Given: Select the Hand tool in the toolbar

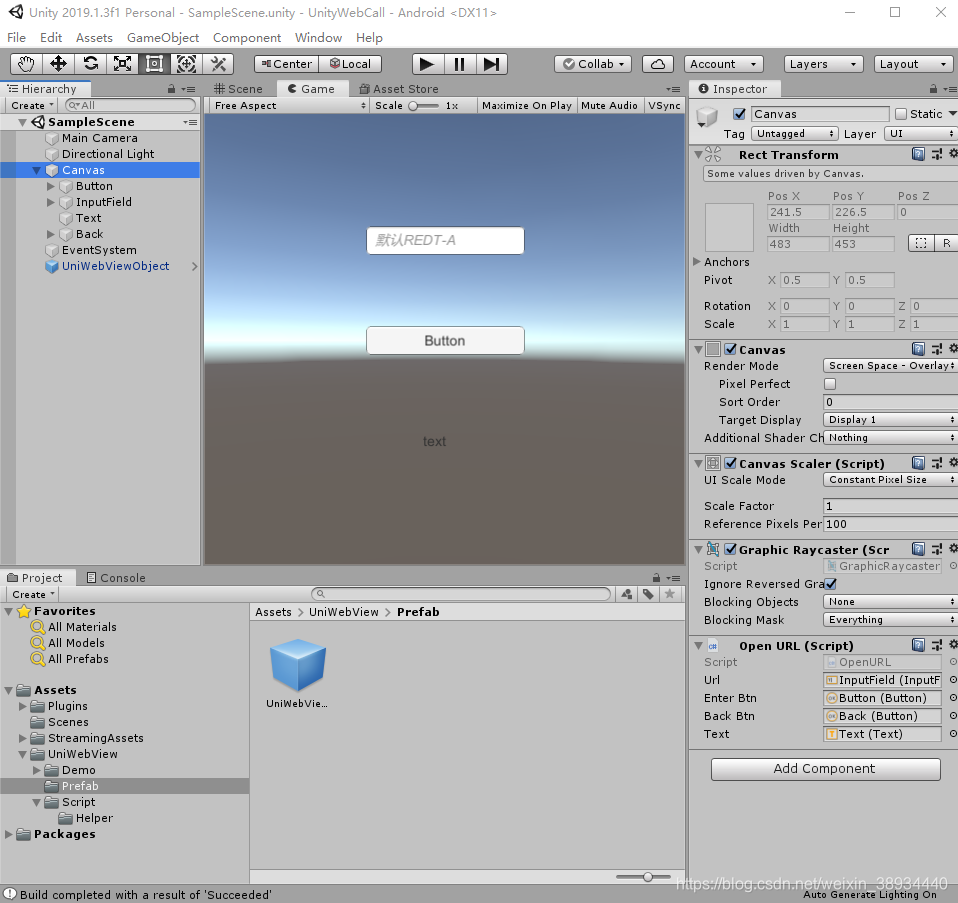Looking at the screenshot, I should [x=25, y=63].
